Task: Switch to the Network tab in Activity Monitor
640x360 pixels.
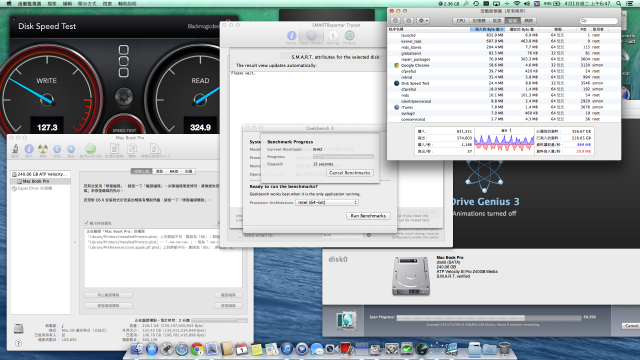Action: click(x=529, y=20)
